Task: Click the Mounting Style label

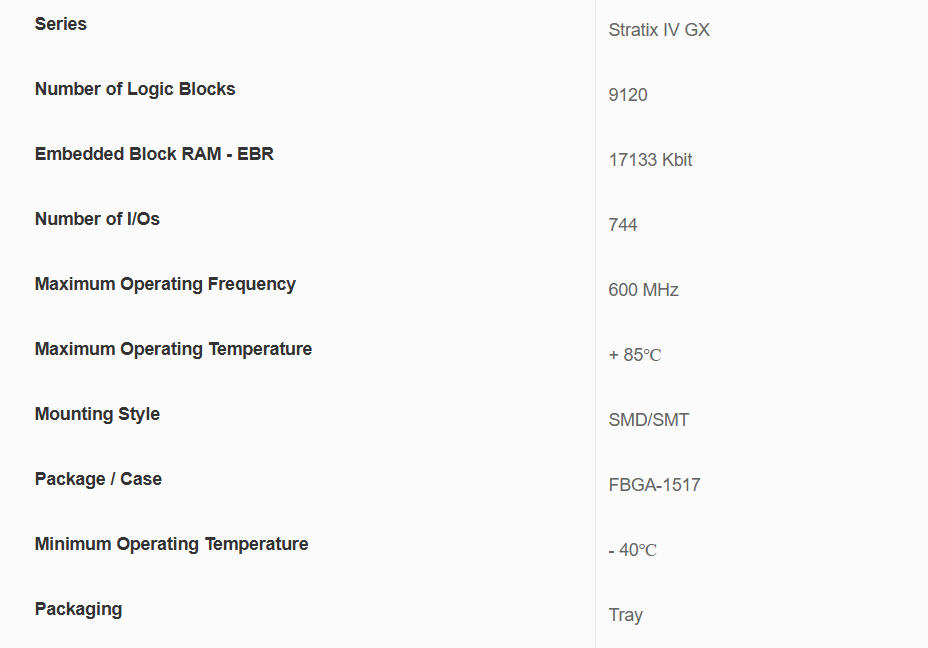Action: pyautogui.click(x=97, y=414)
